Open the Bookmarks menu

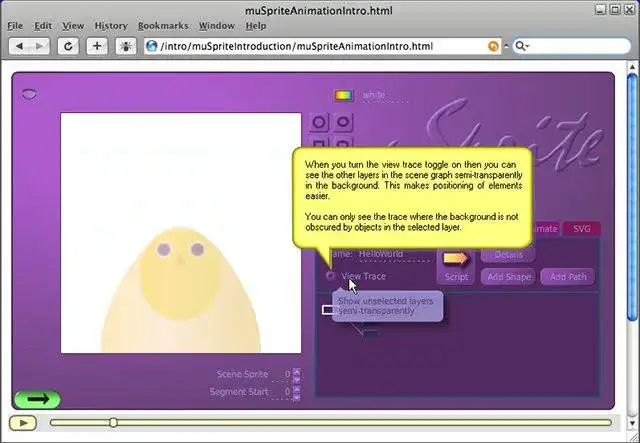(x=163, y=26)
